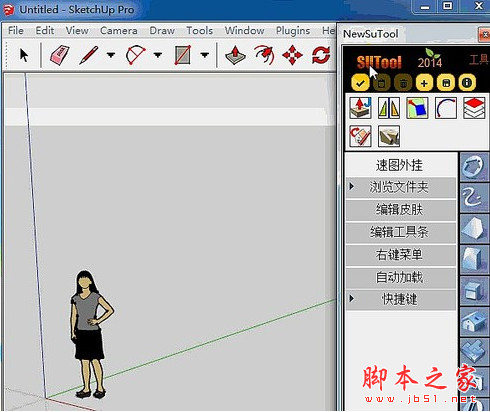Viewport: 490px width, 412px height.
Task: Expand the 快捷键 arrow
Action: tap(352, 298)
